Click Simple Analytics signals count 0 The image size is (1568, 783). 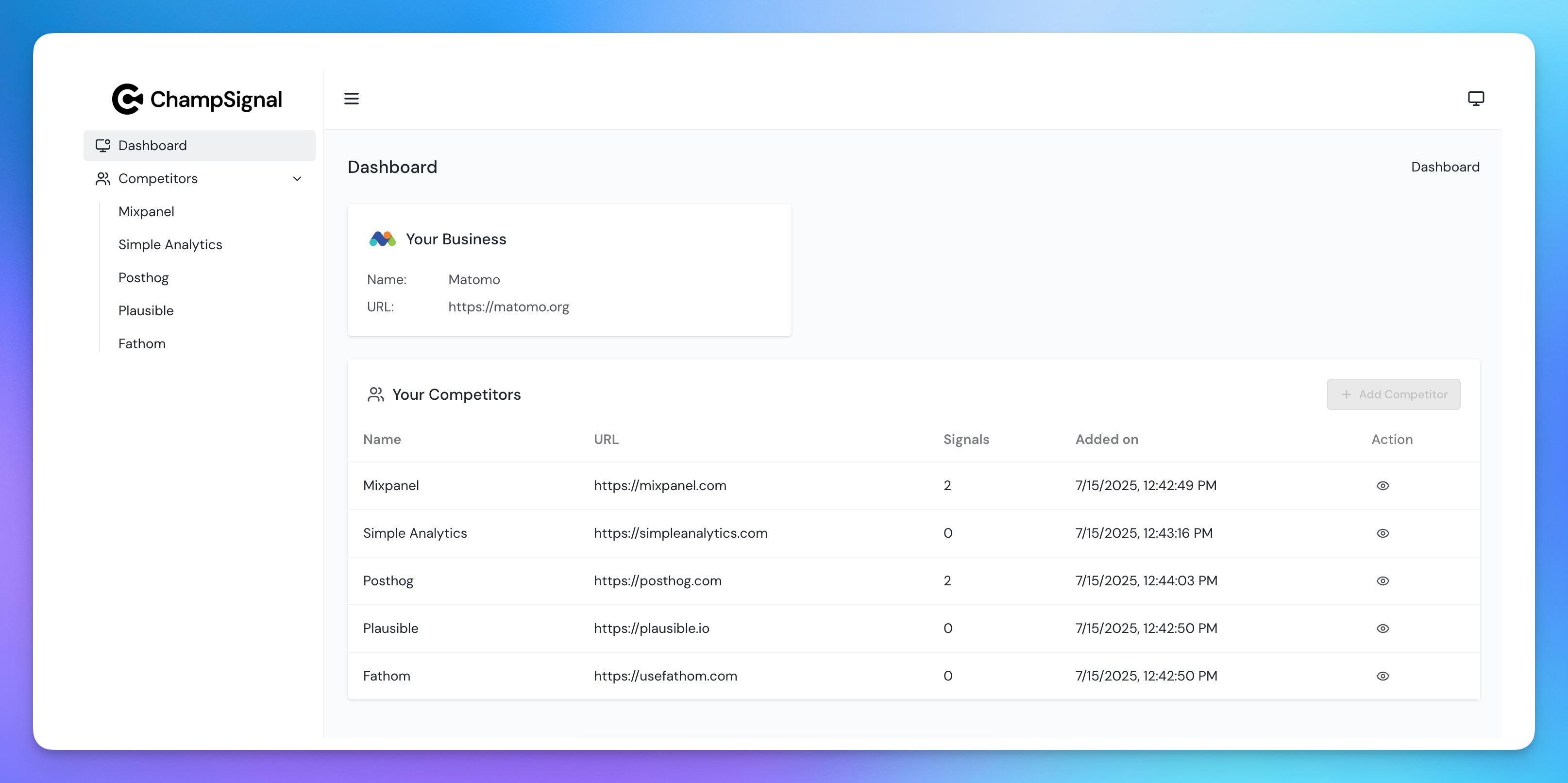tap(948, 533)
